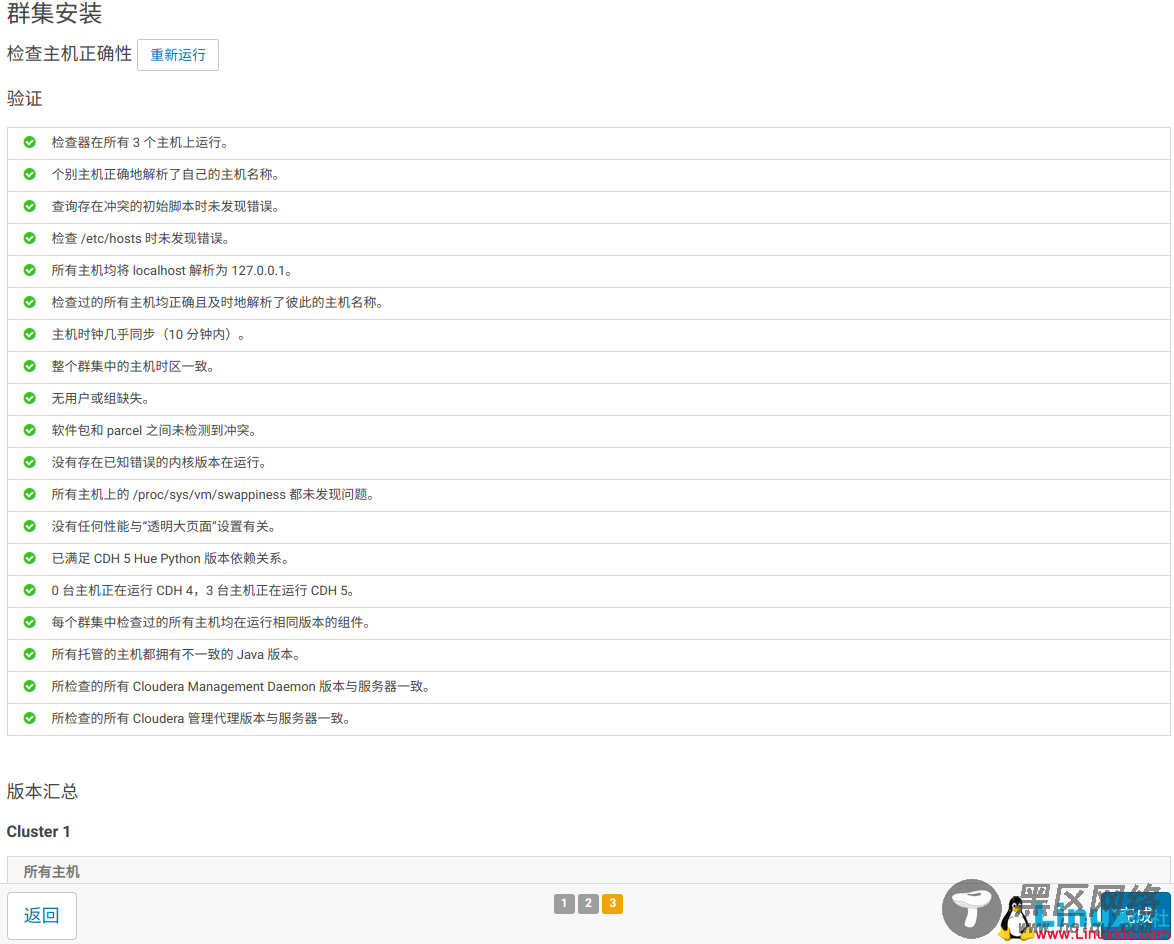
Task: Click check icon for 相同版本的组件 row
Action: point(29,622)
